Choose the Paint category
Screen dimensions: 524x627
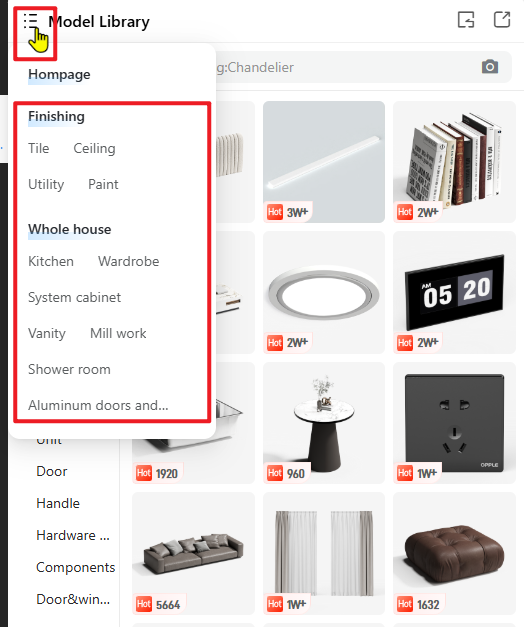pyautogui.click(x=103, y=184)
